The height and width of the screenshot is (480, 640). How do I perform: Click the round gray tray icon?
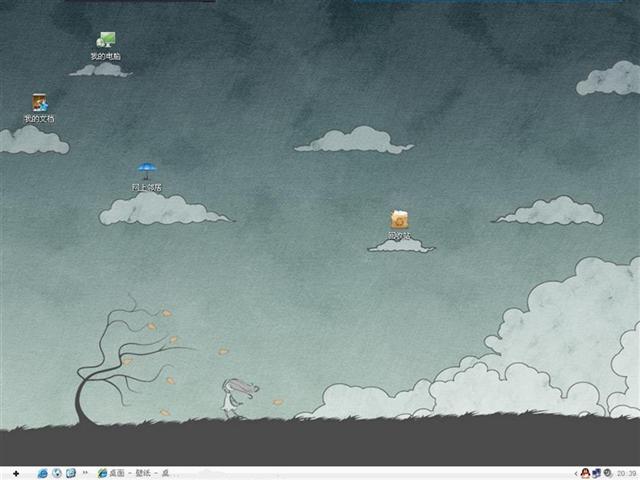coord(607,473)
